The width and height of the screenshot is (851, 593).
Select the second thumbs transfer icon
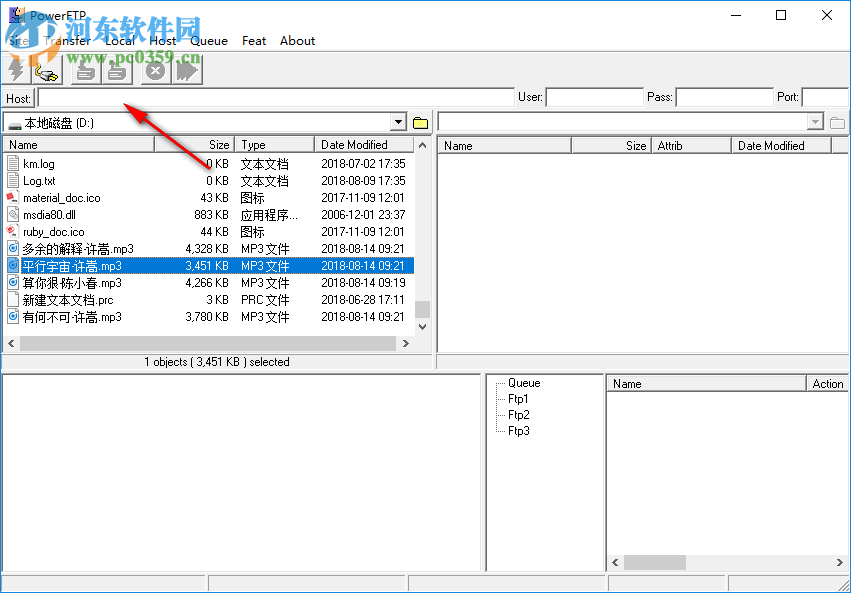(116, 71)
